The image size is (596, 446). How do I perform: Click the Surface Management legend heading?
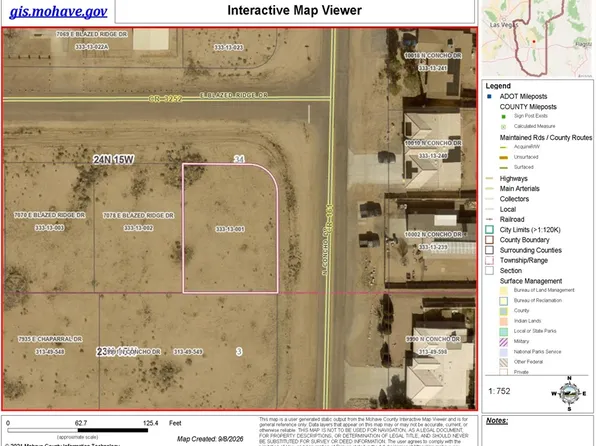pyautogui.click(x=531, y=281)
